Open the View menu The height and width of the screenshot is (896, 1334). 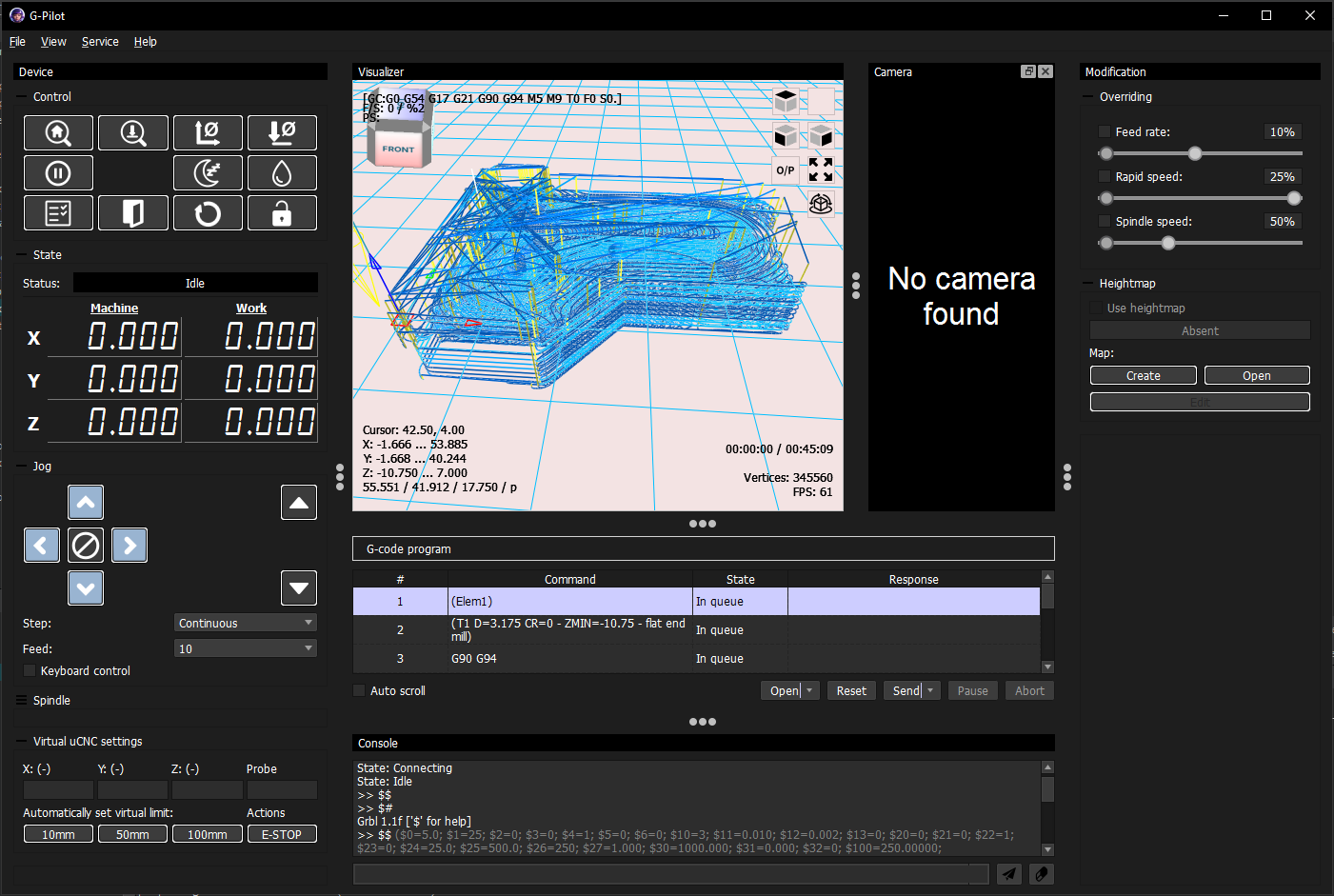53,42
